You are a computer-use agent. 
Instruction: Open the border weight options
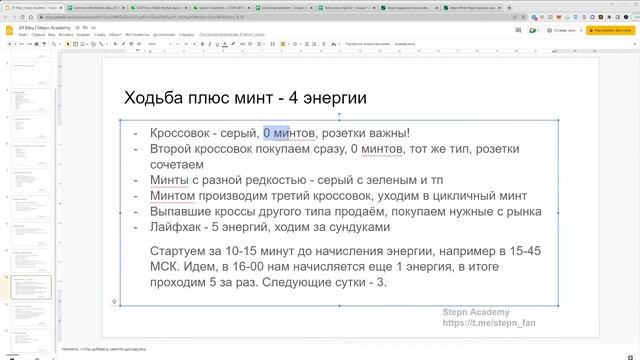[131, 44]
